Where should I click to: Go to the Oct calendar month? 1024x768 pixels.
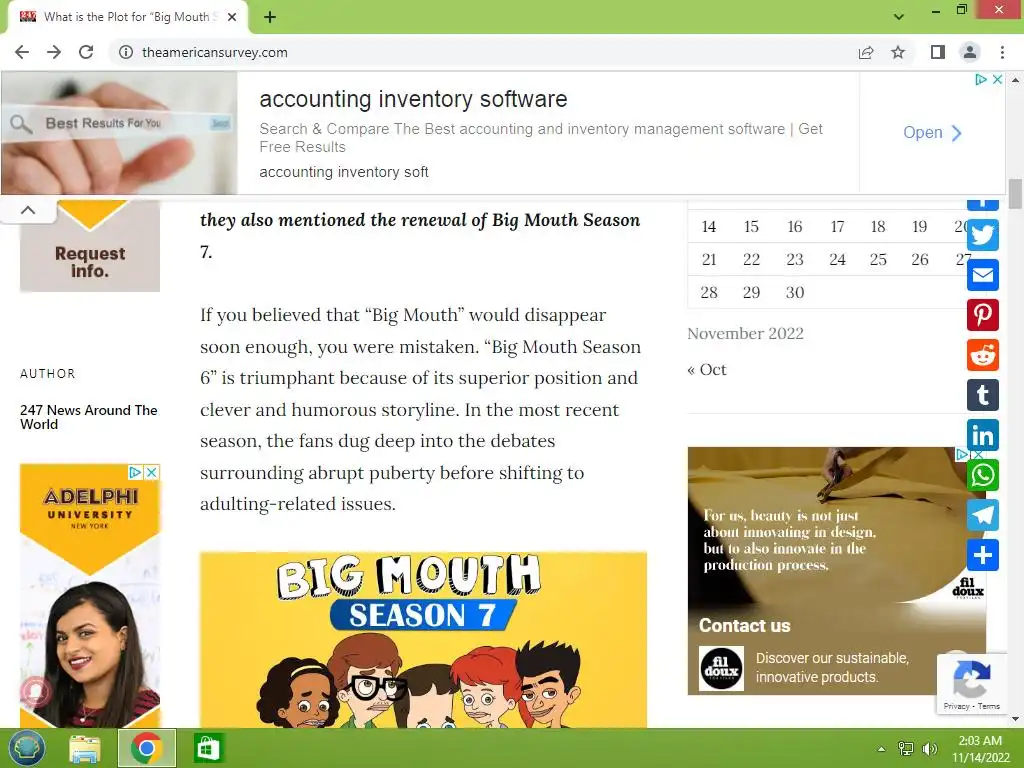(x=707, y=370)
